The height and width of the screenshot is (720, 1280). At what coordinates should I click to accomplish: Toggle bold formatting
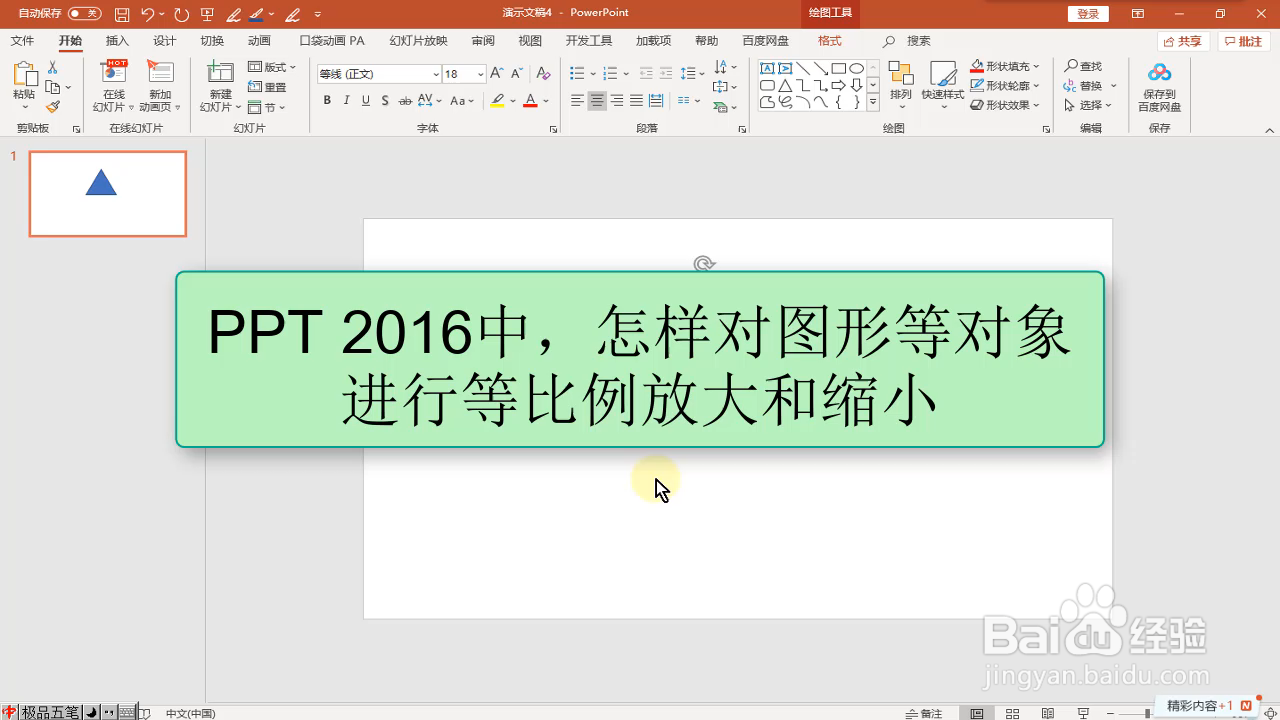[x=327, y=100]
